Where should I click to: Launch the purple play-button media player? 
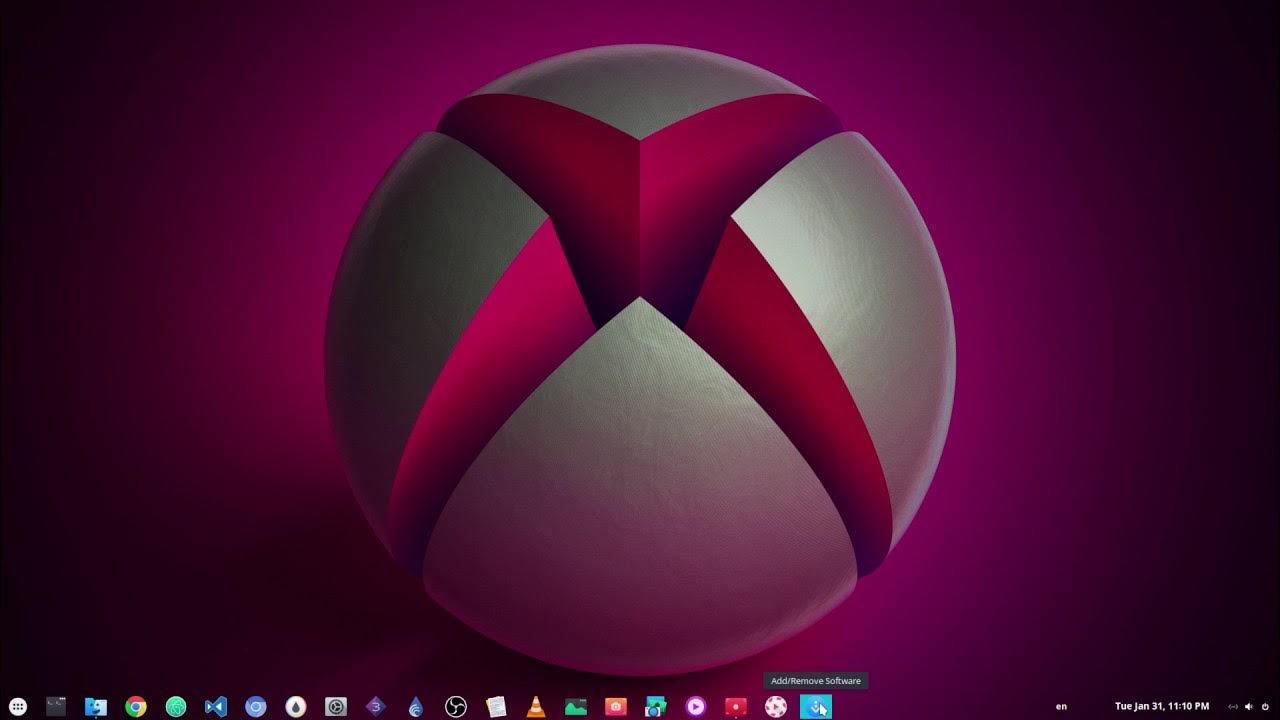696,707
